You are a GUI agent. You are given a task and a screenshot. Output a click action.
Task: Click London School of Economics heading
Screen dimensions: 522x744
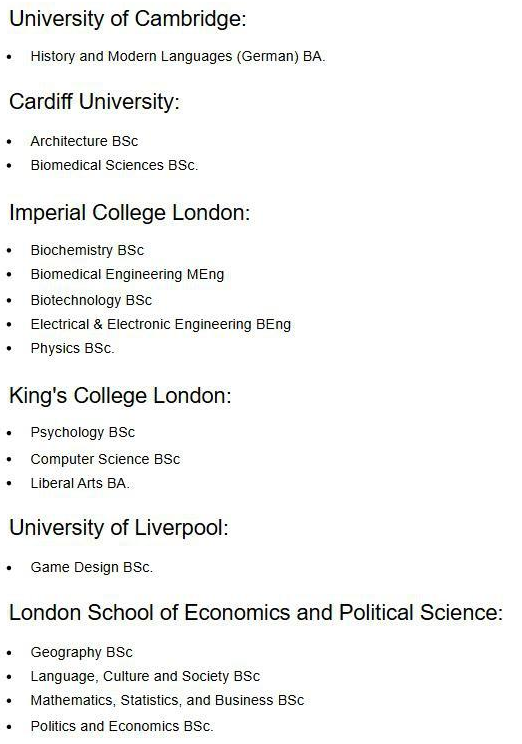(256, 612)
